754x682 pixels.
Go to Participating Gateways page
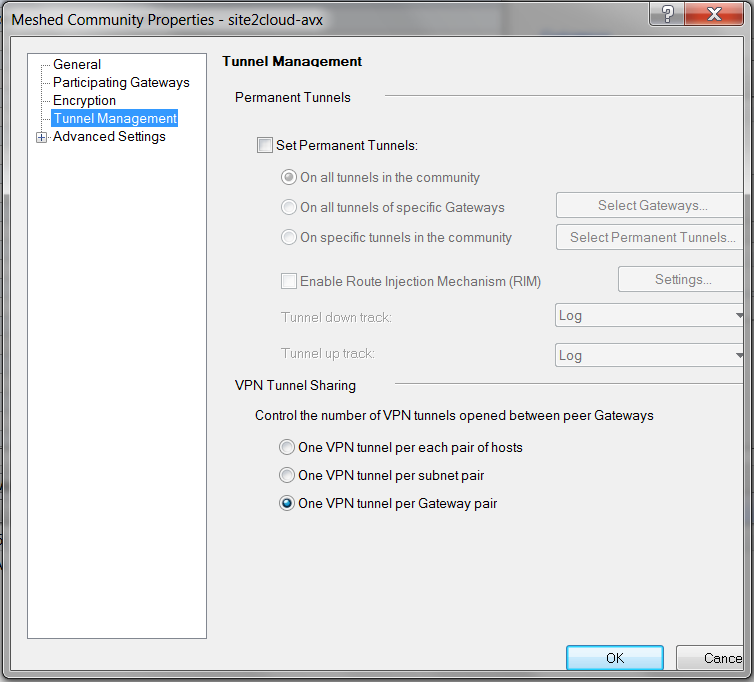(121, 82)
